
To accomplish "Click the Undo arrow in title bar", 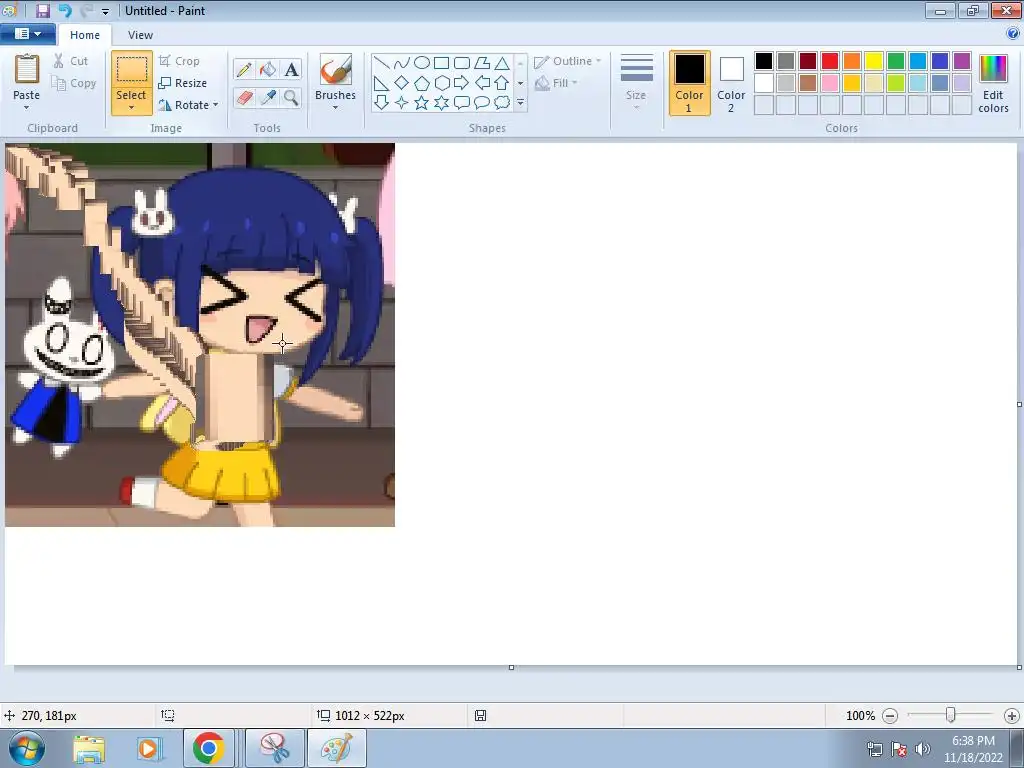I will [65, 10].
